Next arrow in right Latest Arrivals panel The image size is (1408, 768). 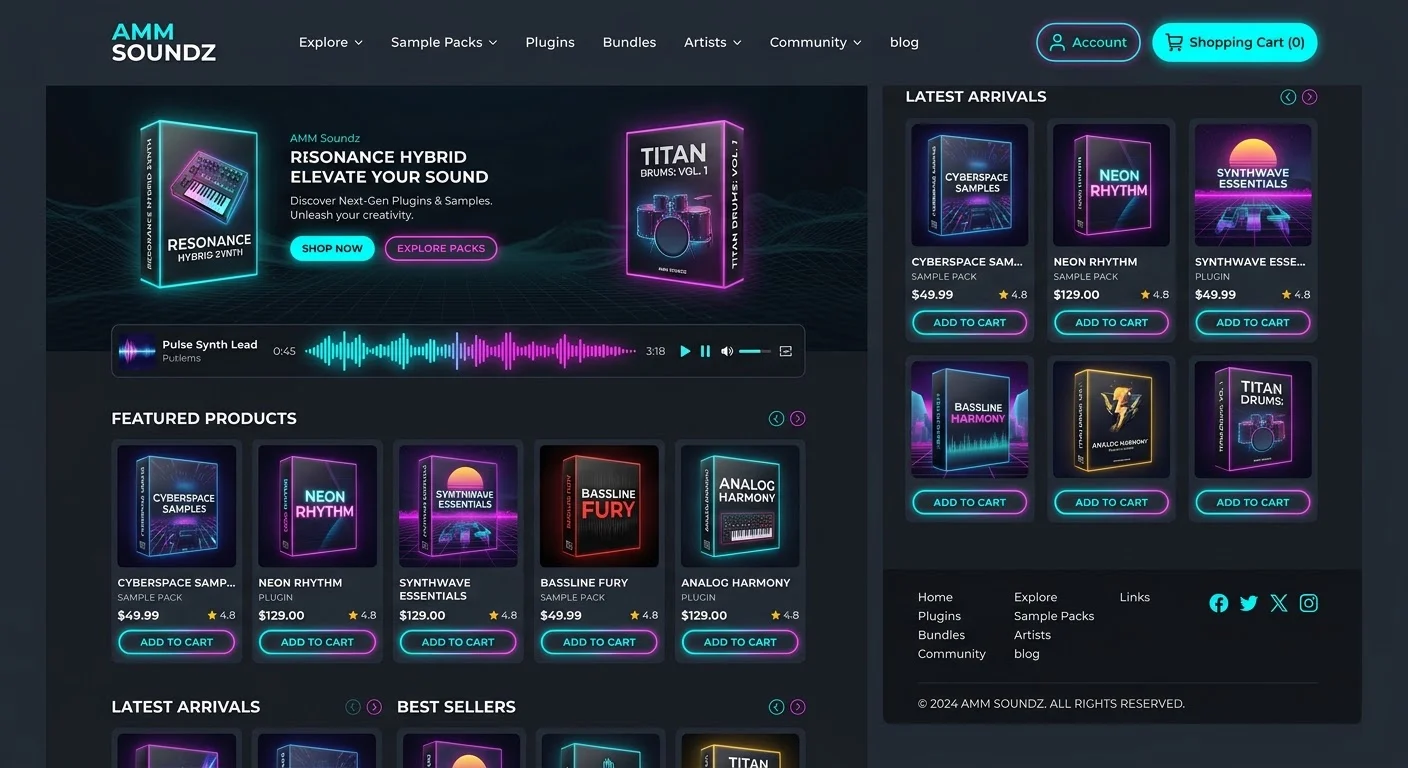1310,97
